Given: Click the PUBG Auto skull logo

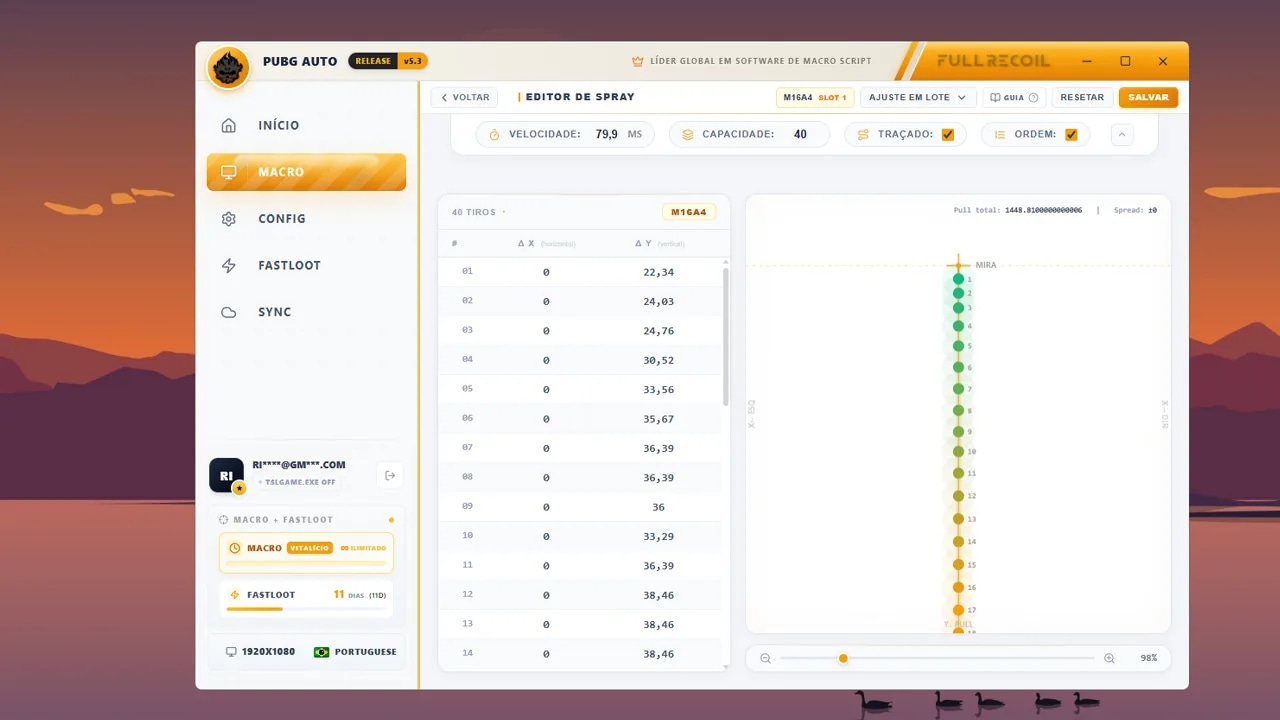Looking at the screenshot, I should (229, 68).
